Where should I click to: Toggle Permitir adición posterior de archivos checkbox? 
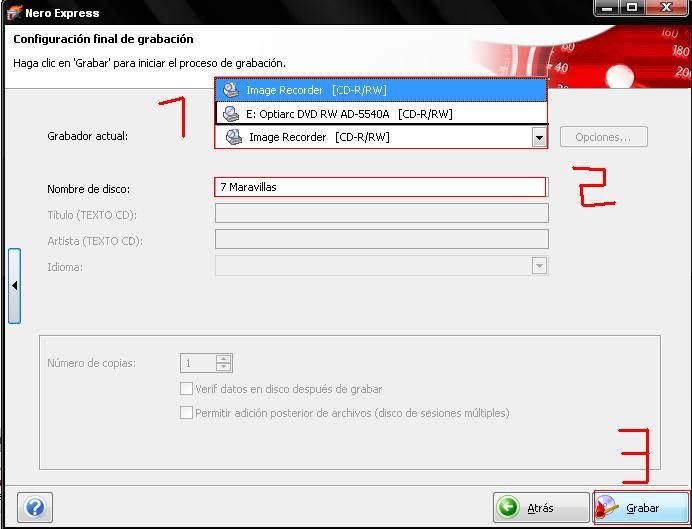[186, 413]
